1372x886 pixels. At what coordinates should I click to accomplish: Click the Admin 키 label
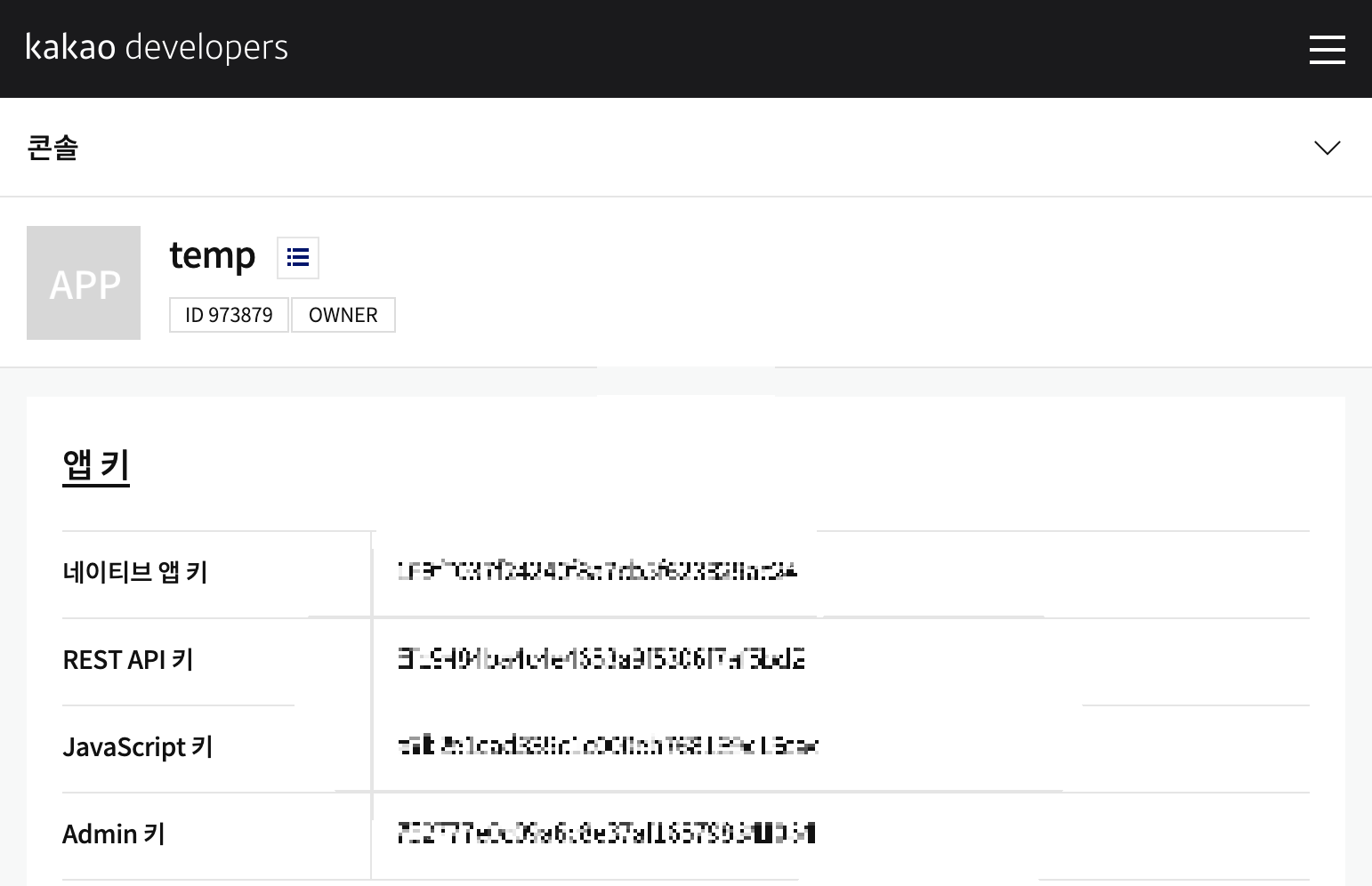click(114, 834)
